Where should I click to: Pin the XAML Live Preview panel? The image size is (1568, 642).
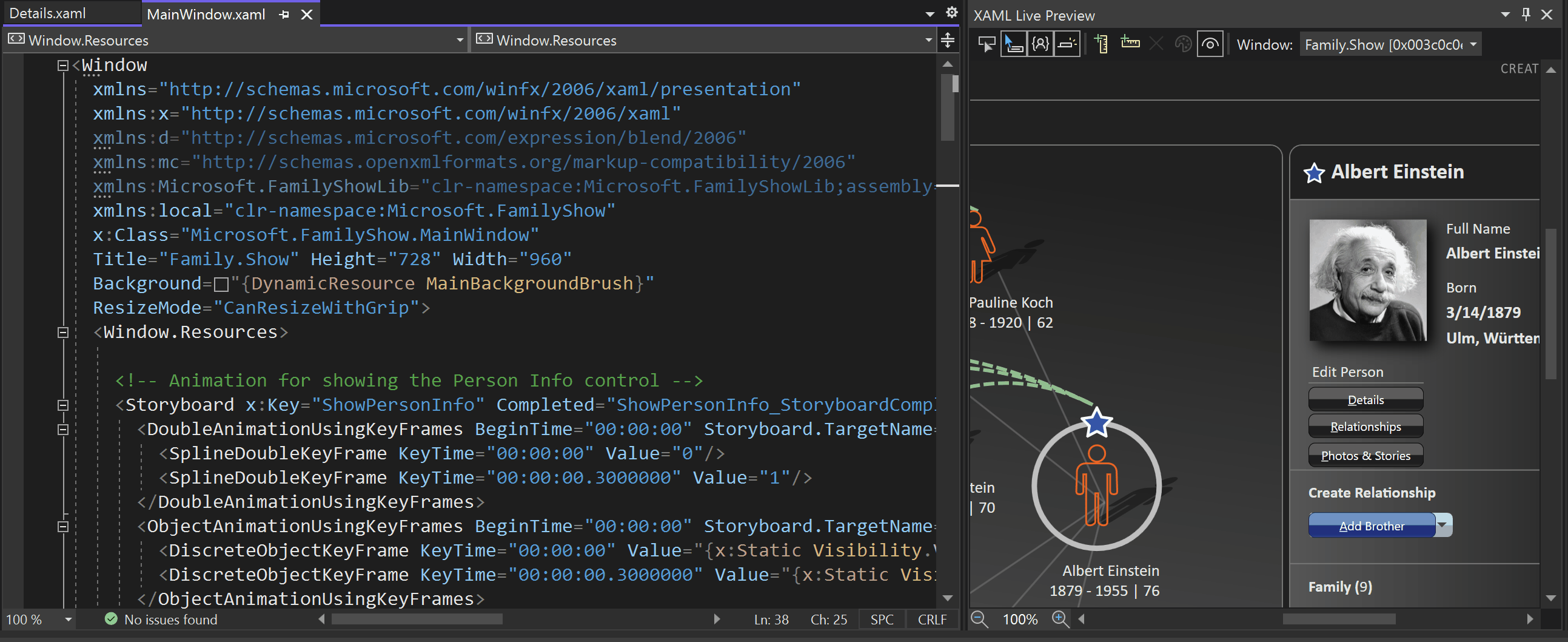(x=1527, y=14)
